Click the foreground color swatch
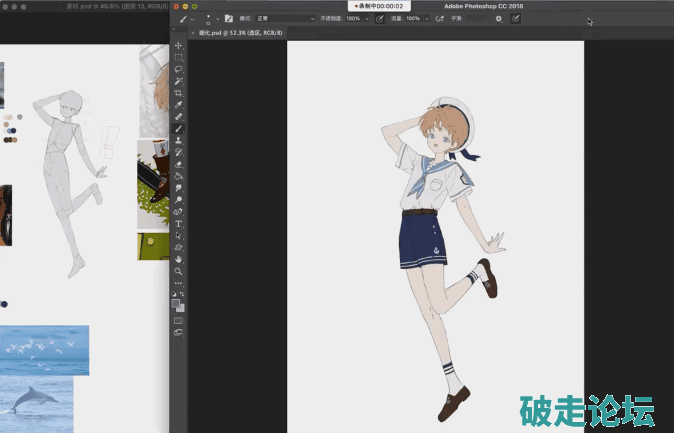The image size is (674, 433). click(x=176, y=302)
